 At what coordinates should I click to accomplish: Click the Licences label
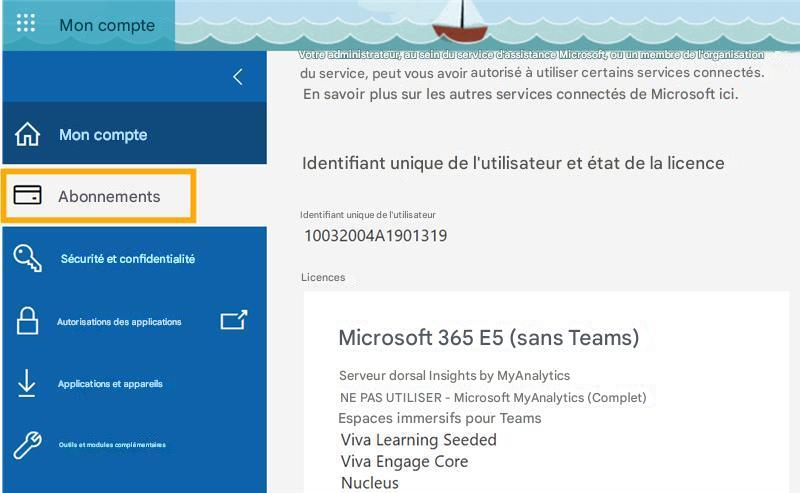(x=323, y=277)
